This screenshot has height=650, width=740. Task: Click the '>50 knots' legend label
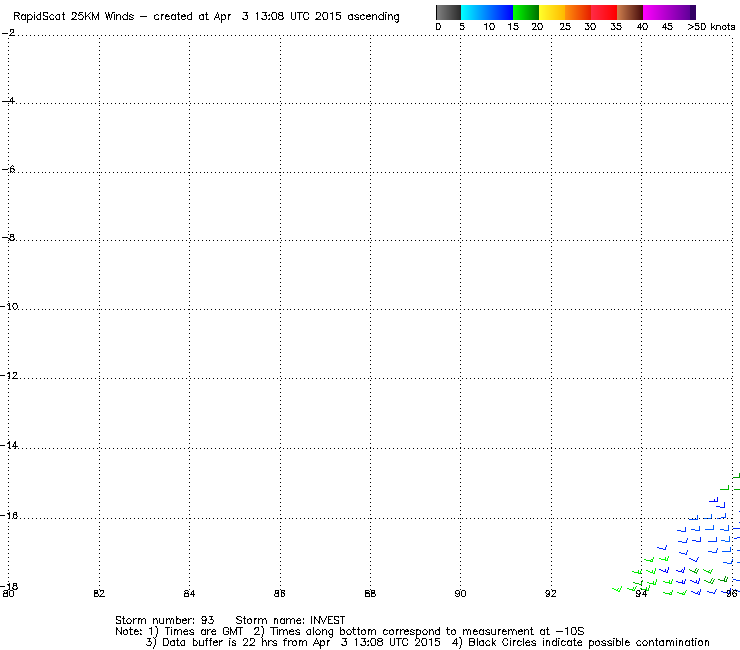coord(711,27)
